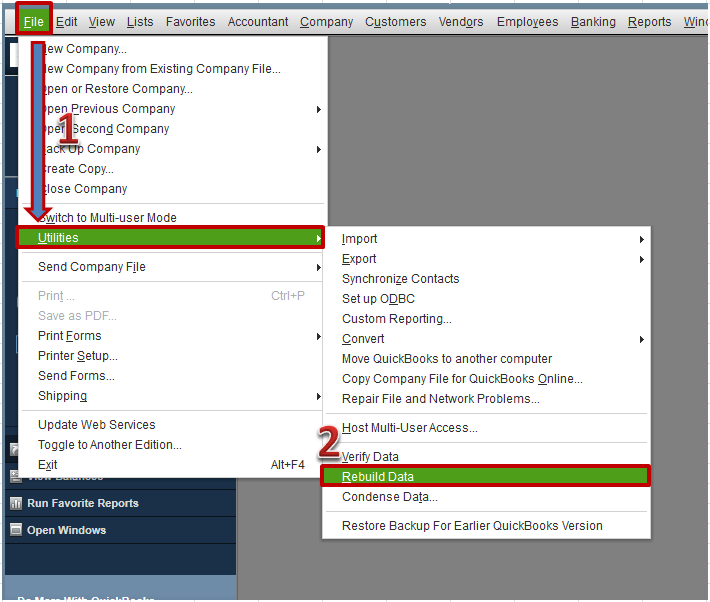Choose Host Multi-User Access
Image resolution: width=710 pixels, height=602 pixels.
[410, 428]
